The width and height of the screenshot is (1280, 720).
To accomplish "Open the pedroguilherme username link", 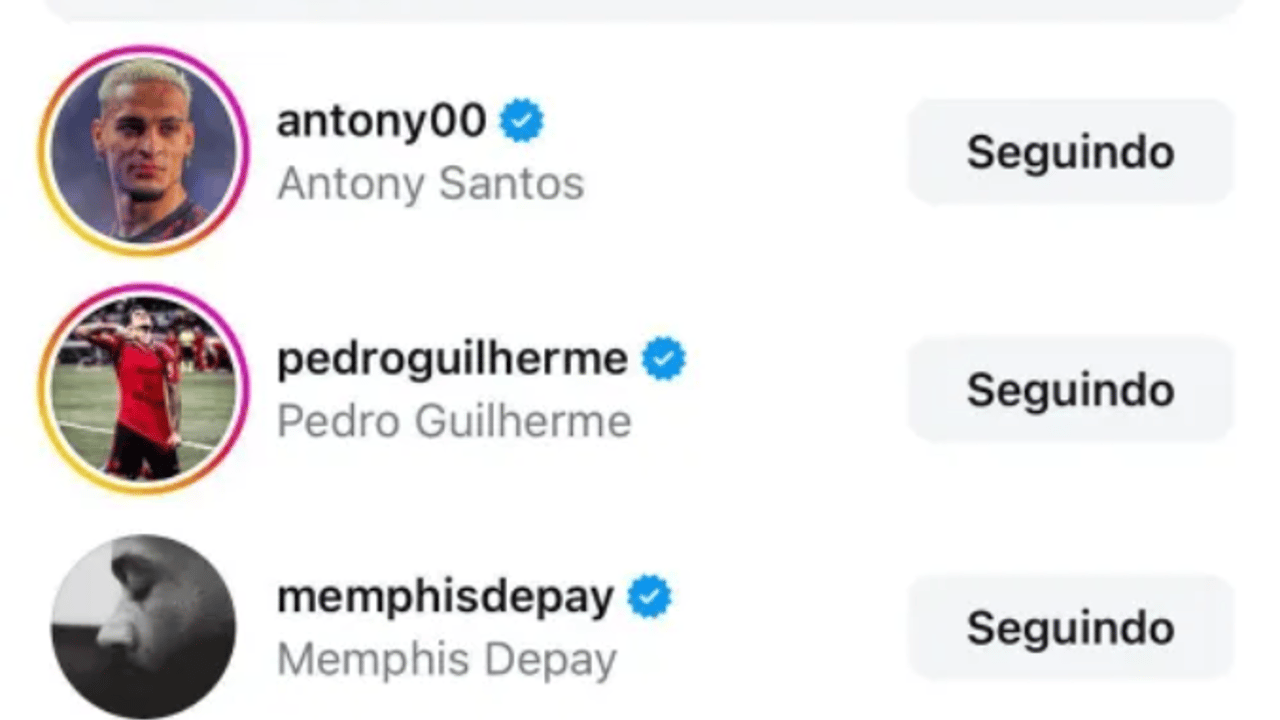I will [452, 360].
